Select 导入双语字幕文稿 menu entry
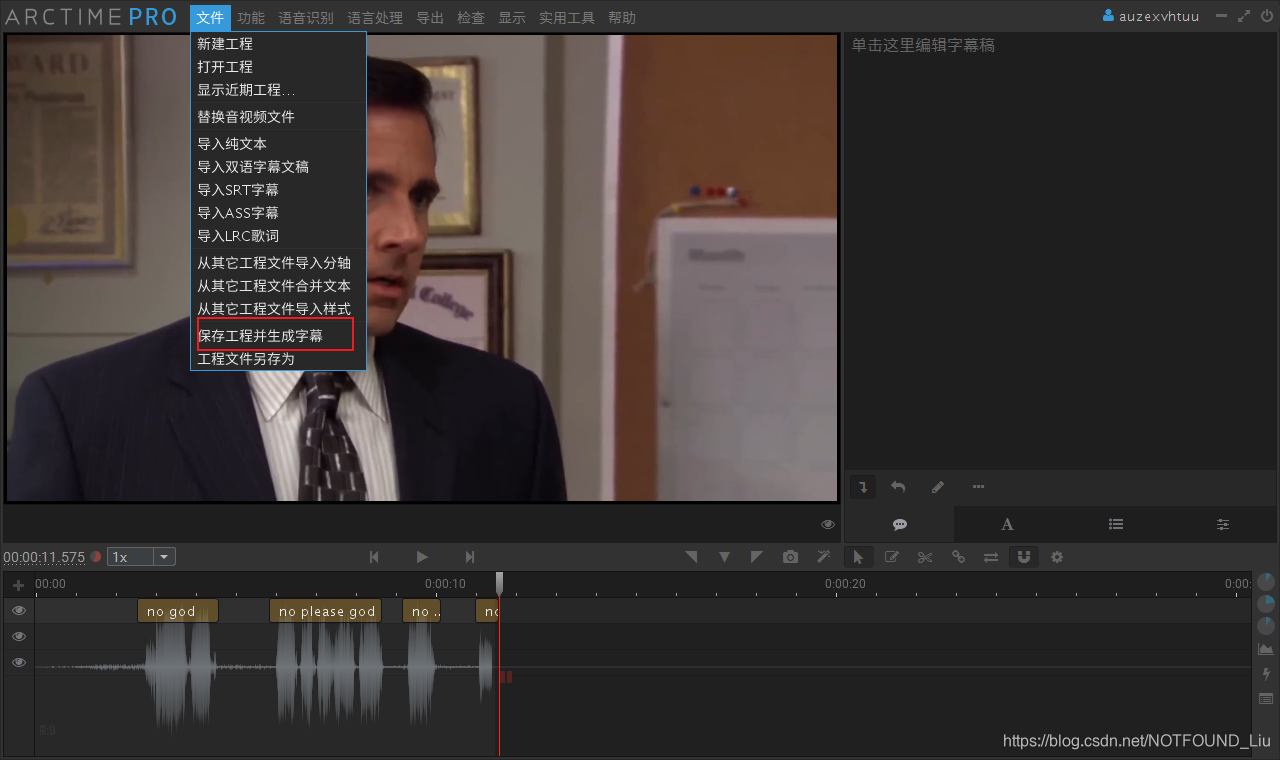This screenshot has height=760, width=1280. coord(278,167)
